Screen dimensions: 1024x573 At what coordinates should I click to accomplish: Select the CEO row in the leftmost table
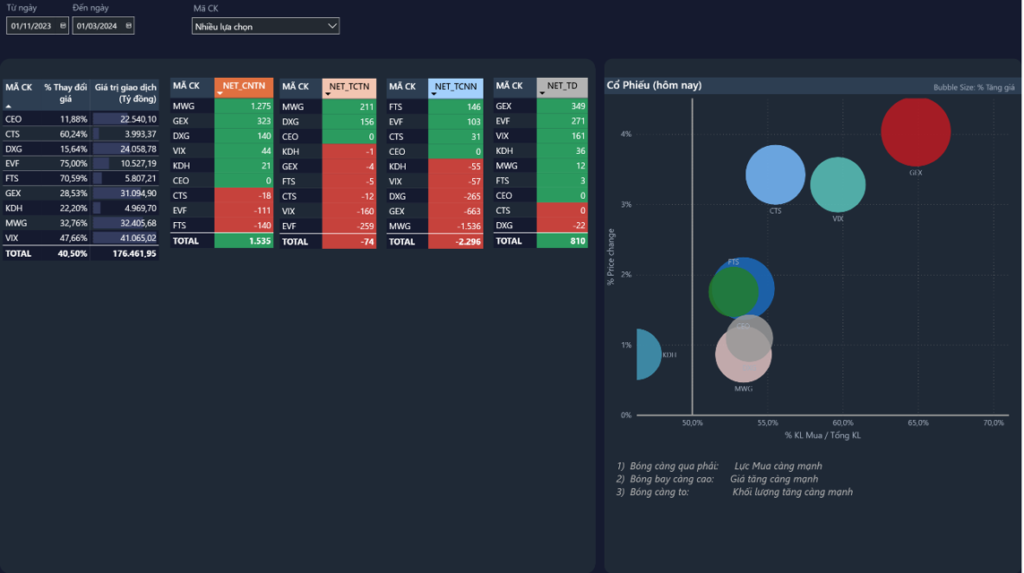click(x=14, y=119)
